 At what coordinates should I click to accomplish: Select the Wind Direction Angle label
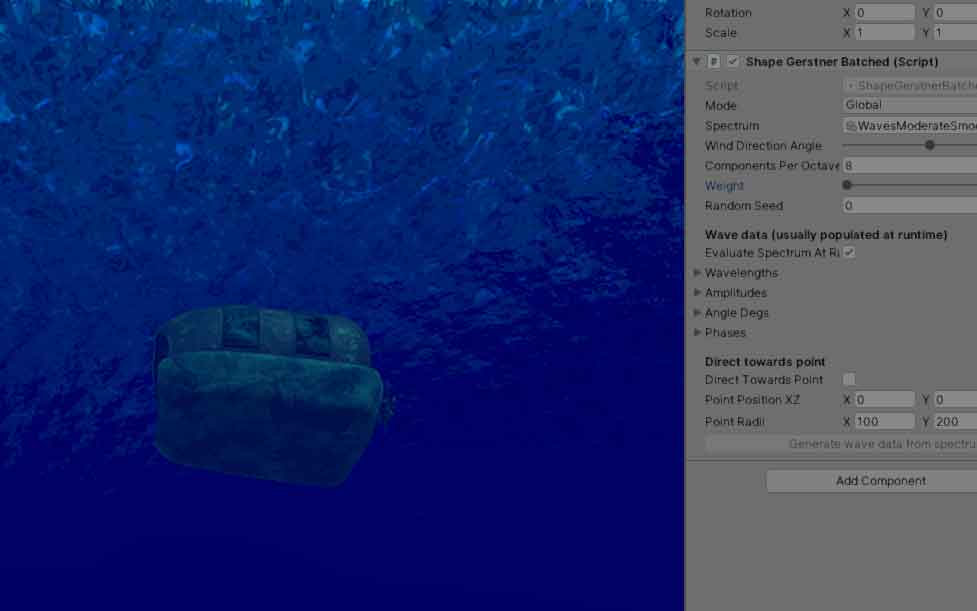tap(764, 145)
